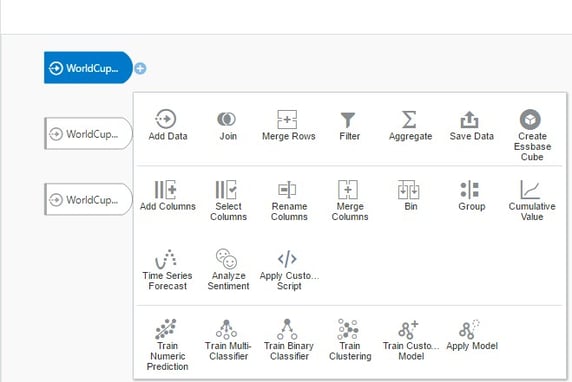Image resolution: width=572 pixels, height=382 pixels.
Task: Add a Filter step
Action: click(349, 125)
